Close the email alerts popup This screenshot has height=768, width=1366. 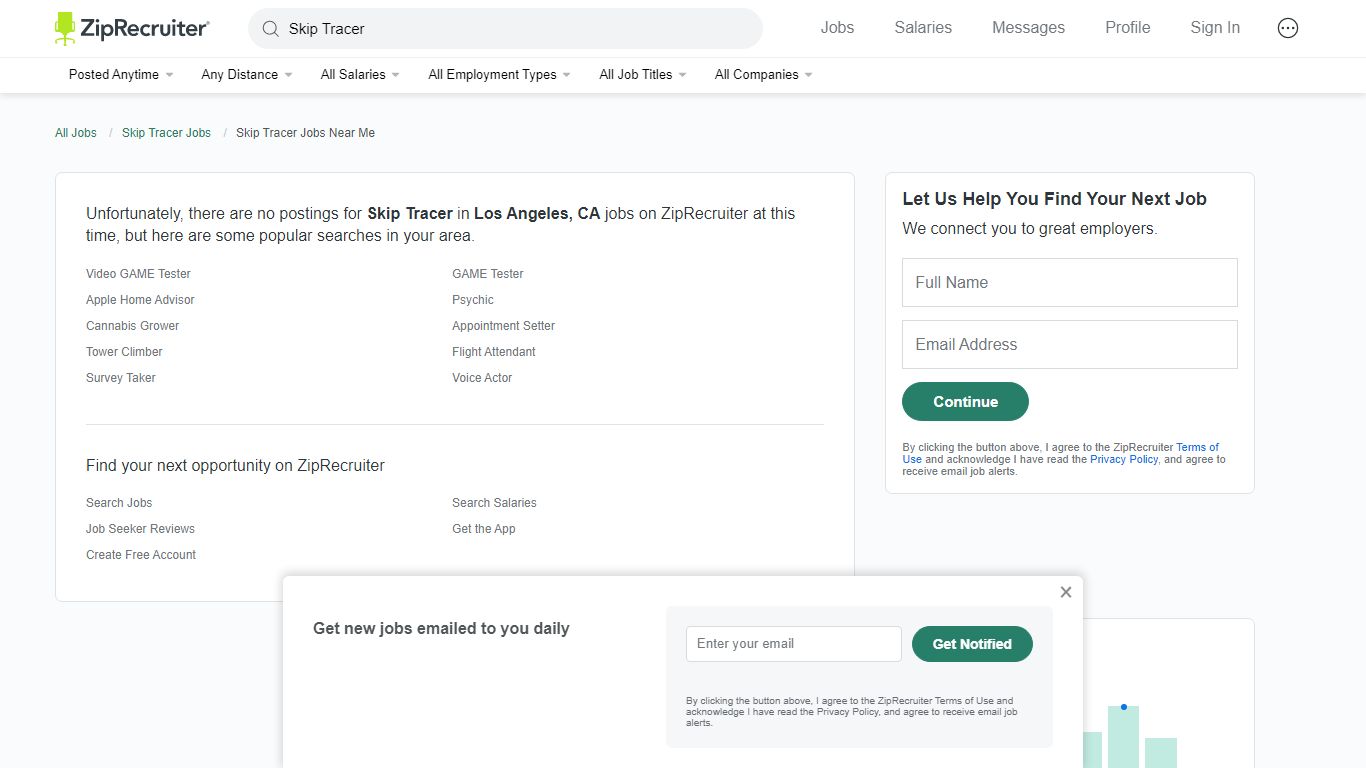tap(1066, 592)
